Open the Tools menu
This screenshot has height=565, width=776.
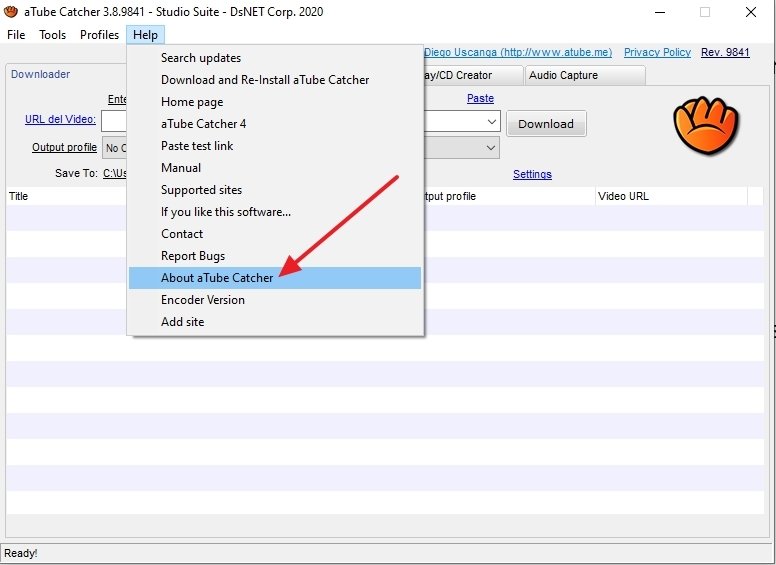(x=52, y=35)
